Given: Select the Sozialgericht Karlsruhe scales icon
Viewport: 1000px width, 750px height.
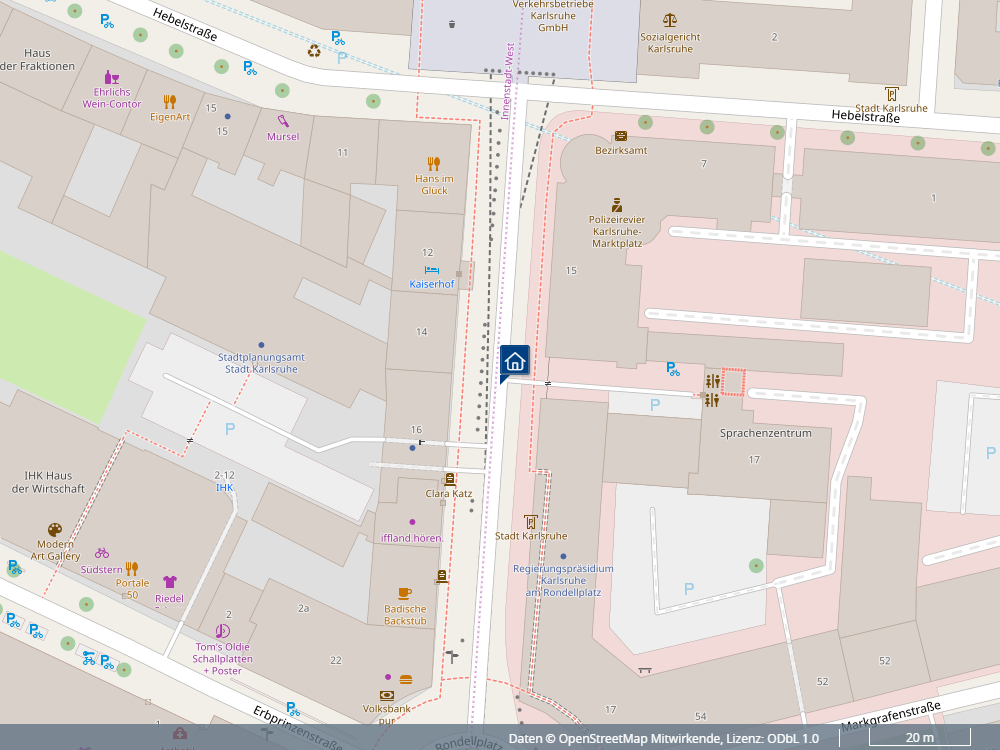Looking at the screenshot, I should (x=670, y=20).
